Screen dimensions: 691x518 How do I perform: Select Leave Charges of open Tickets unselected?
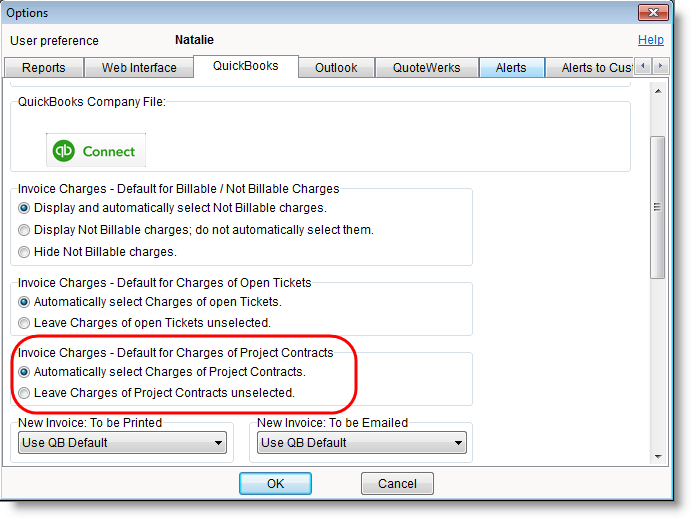25,323
